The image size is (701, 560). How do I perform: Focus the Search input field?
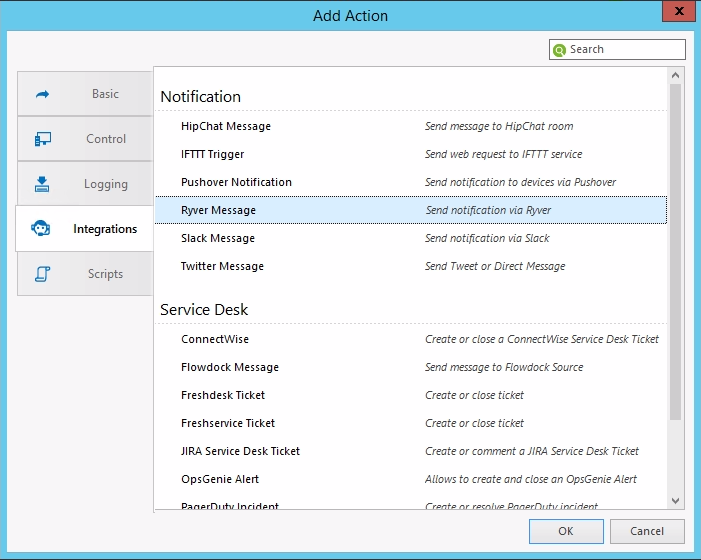click(617, 49)
